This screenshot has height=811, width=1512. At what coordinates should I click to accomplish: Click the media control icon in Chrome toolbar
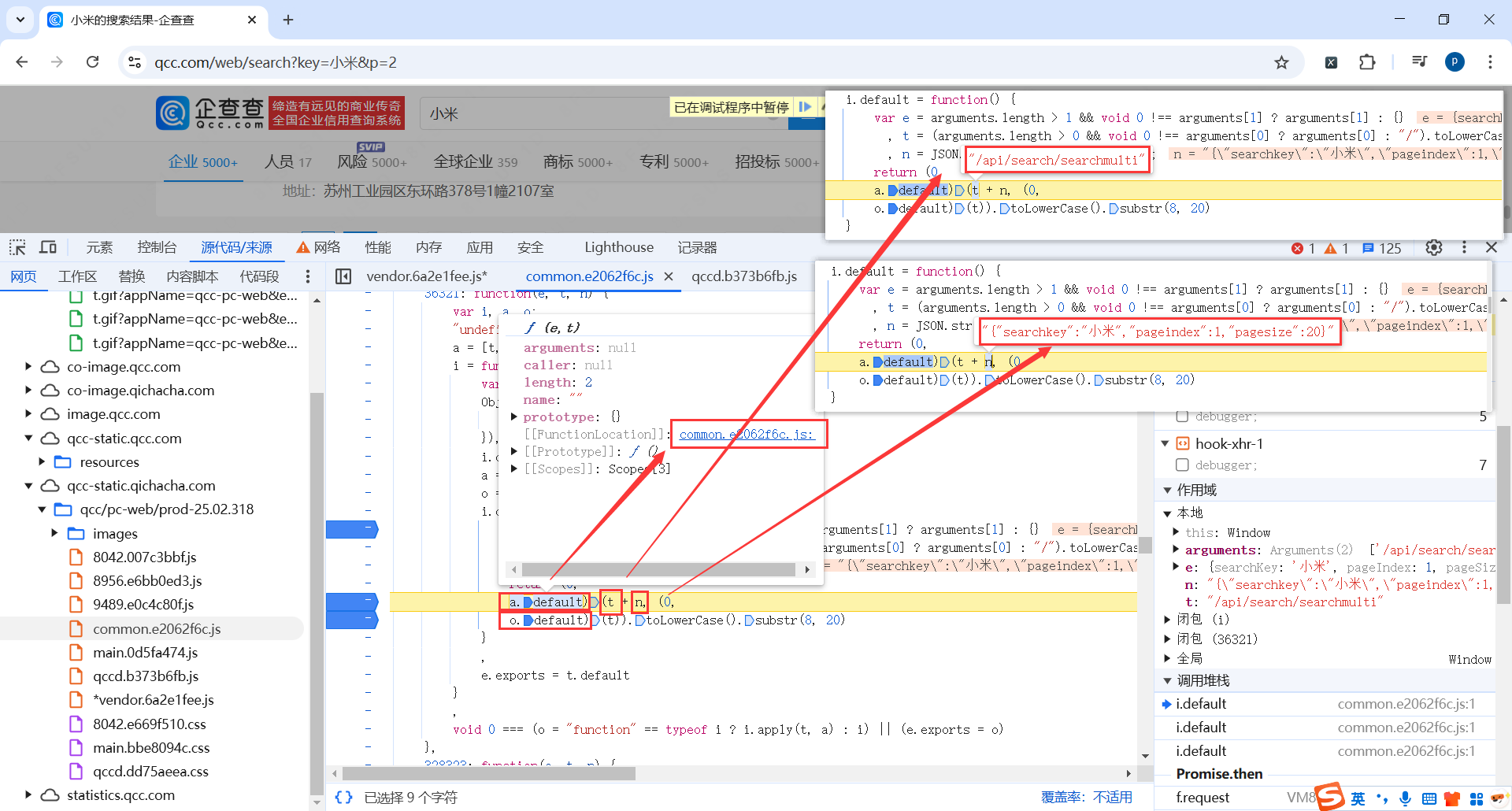coord(1419,62)
